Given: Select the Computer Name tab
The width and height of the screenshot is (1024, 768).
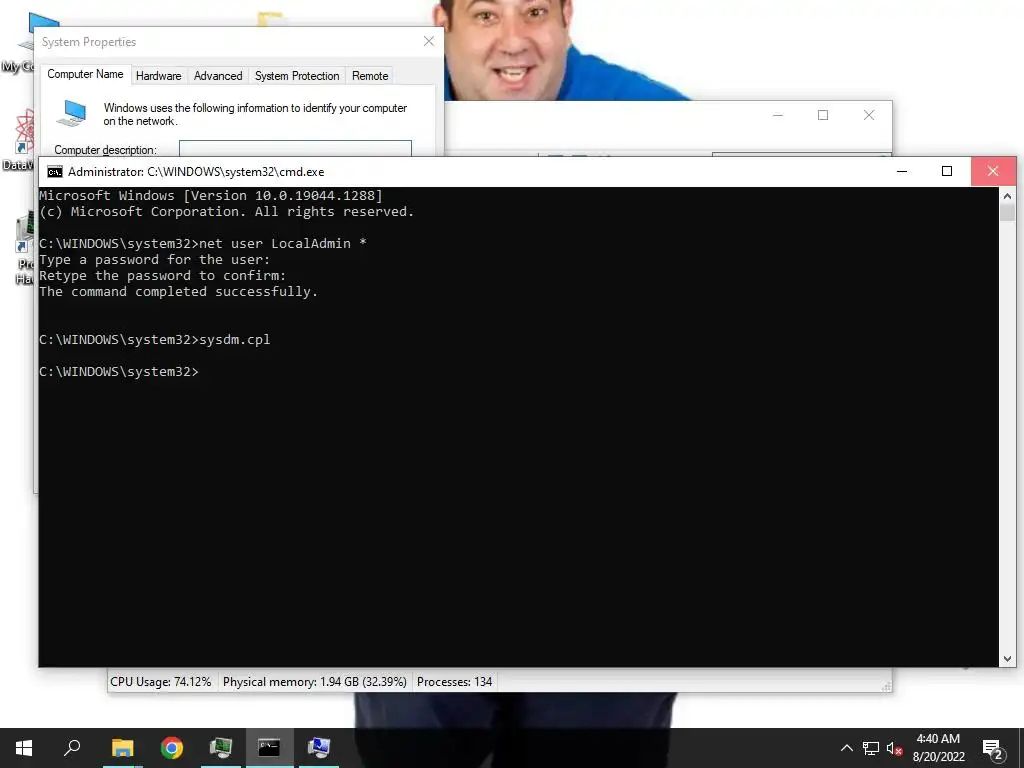Looking at the screenshot, I should 85,74.
